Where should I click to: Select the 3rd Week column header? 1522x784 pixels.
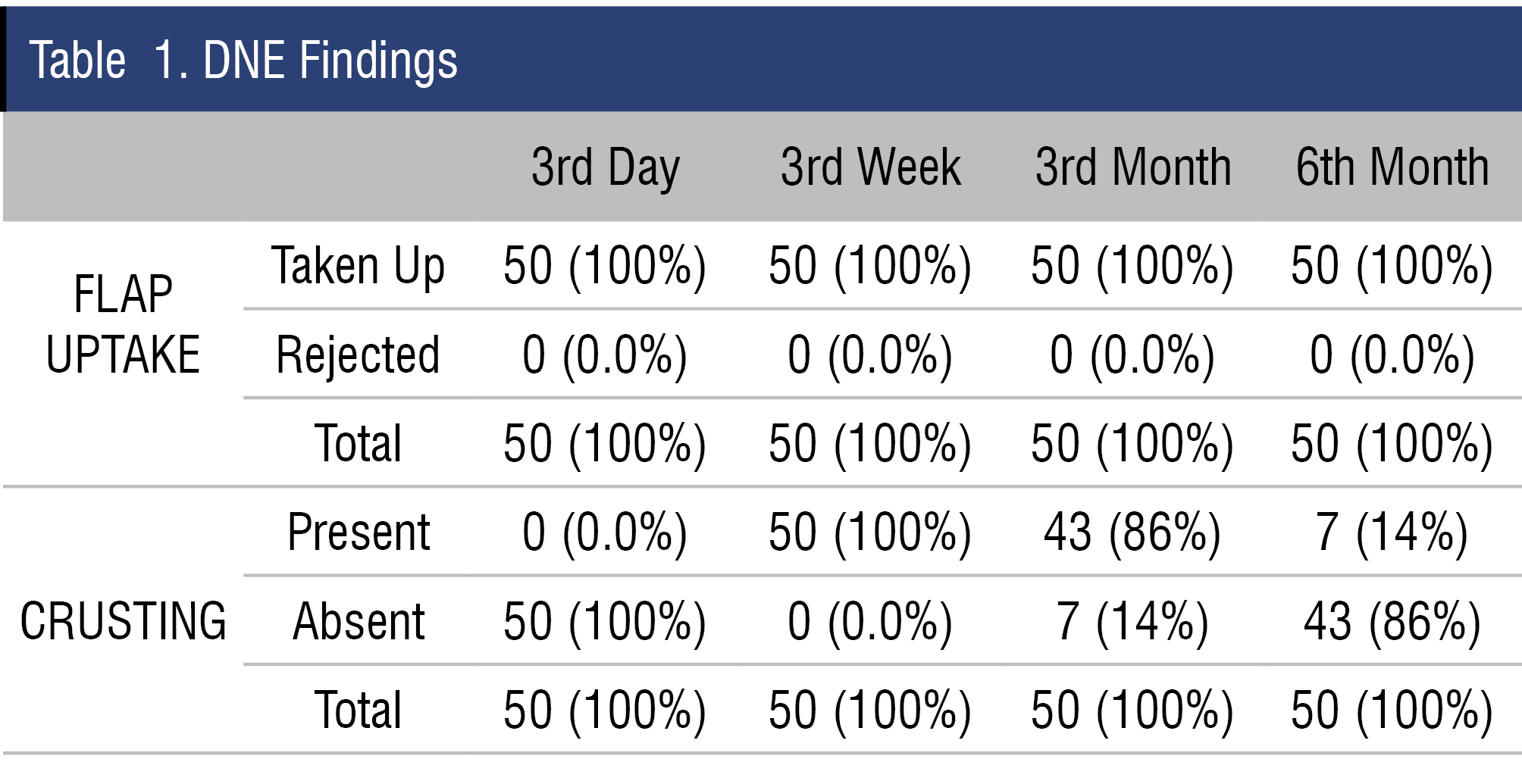[x=870, y=167]
